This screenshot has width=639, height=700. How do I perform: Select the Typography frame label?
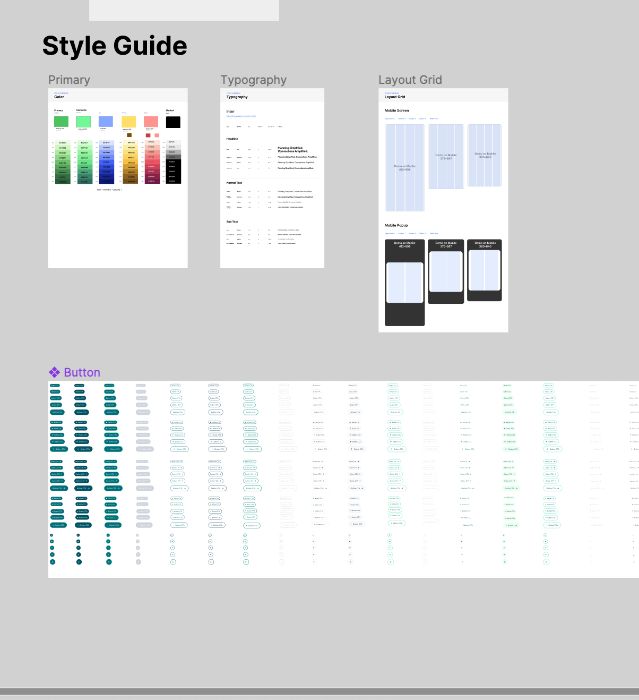[x=254, y=80]
